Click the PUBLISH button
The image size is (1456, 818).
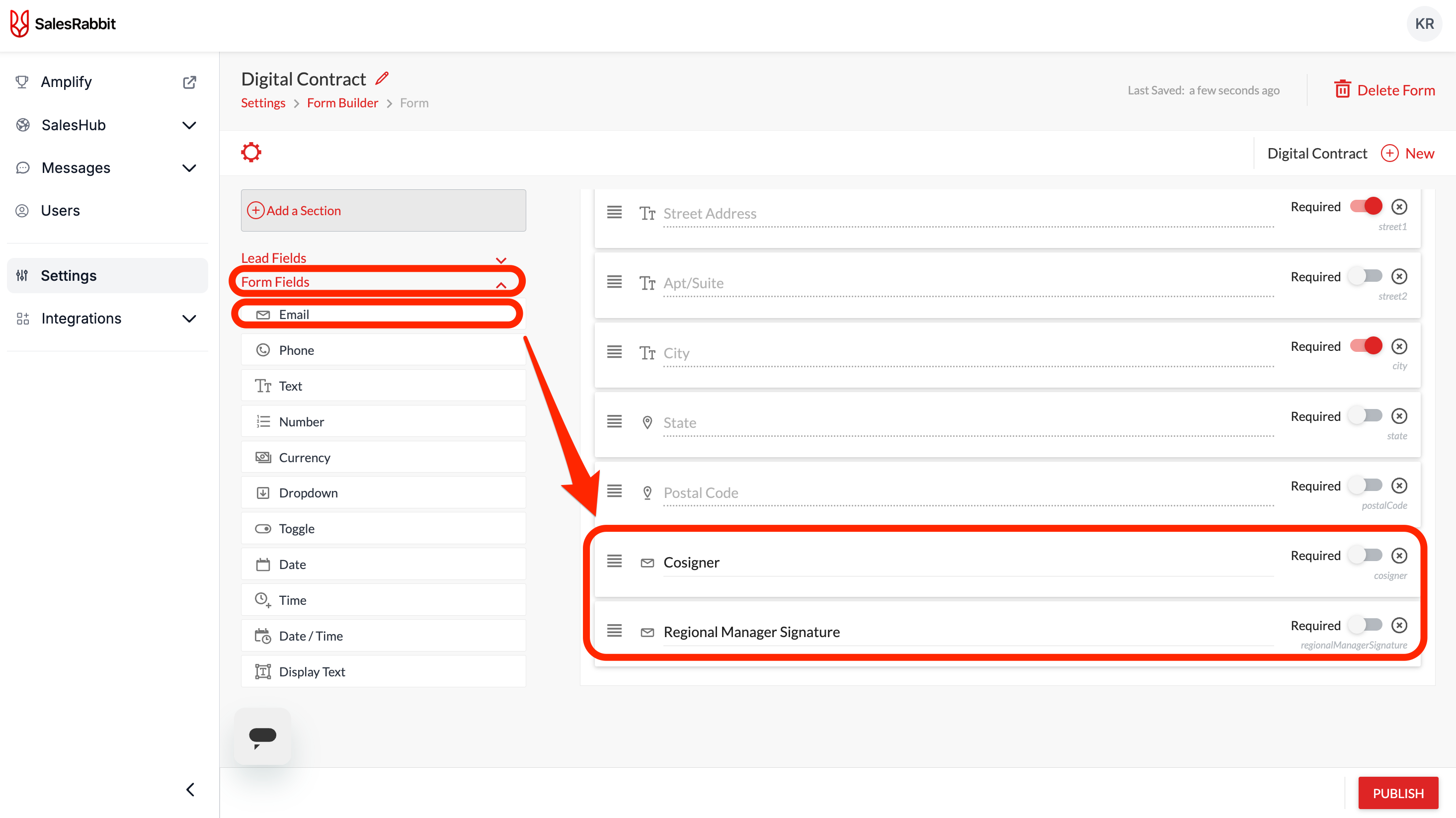pyautogui.click(x=1398, y=793)
